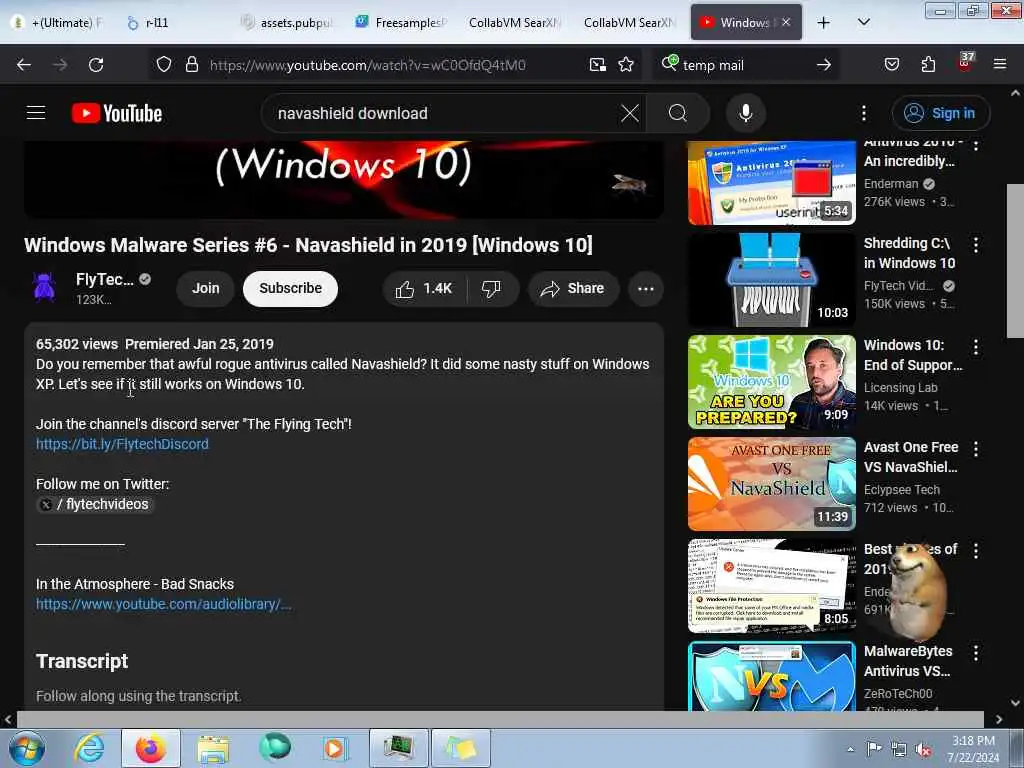The image size is (1024, 768).
Task: Clear the YouTube search box text
Action: click(x=630, y=113)
